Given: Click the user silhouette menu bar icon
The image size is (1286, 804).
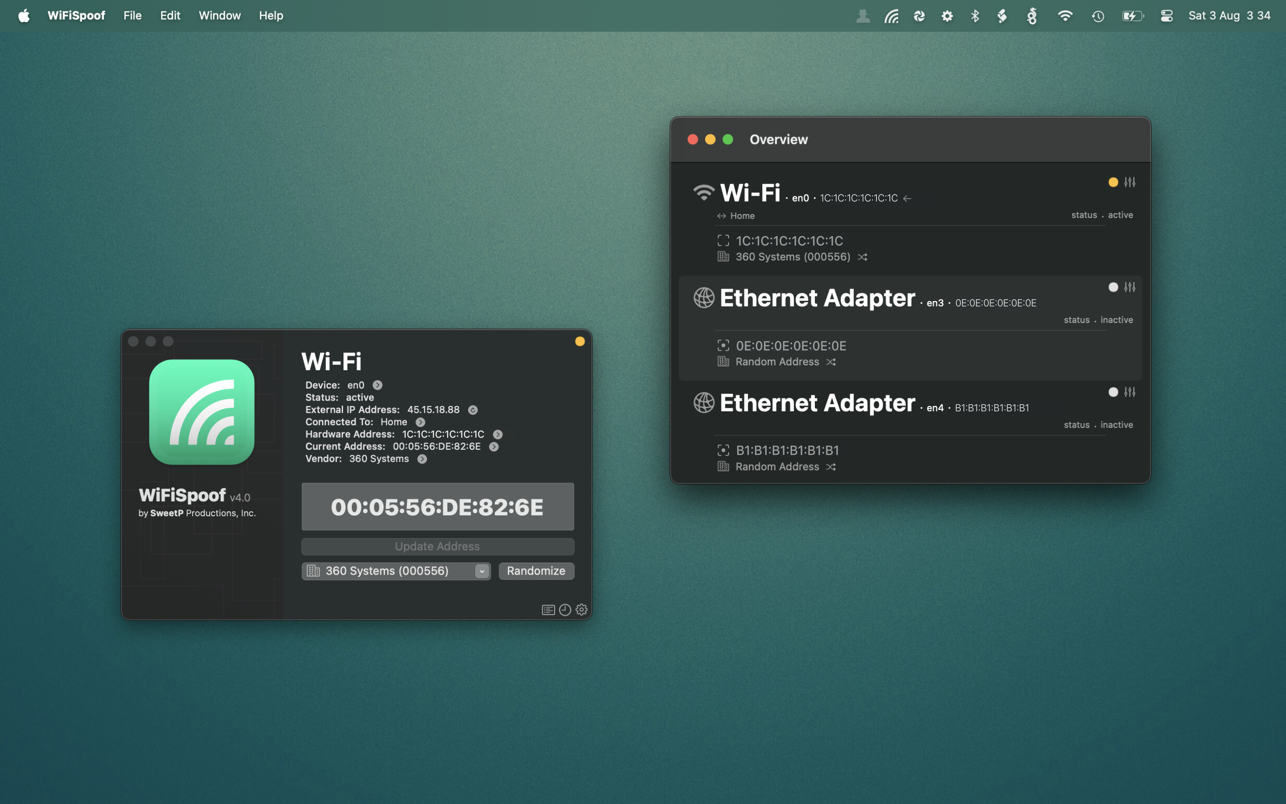Looking at the screenshot, I should 862,16.
